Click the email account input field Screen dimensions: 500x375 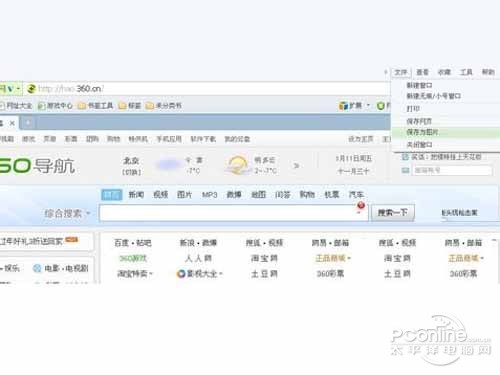[452, 171]
